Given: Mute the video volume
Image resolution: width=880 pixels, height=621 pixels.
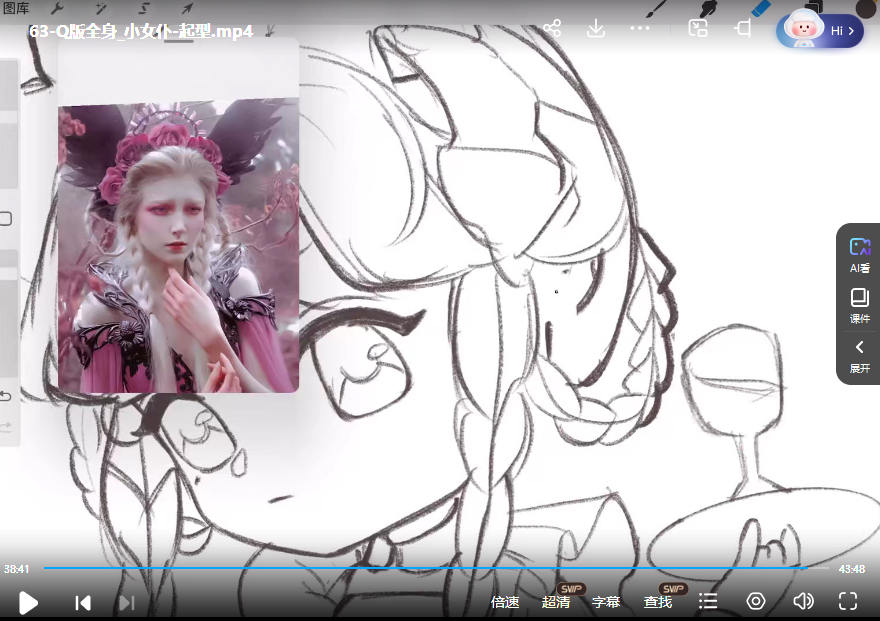Looking at the screenshot, I should (x=803, y=601).
